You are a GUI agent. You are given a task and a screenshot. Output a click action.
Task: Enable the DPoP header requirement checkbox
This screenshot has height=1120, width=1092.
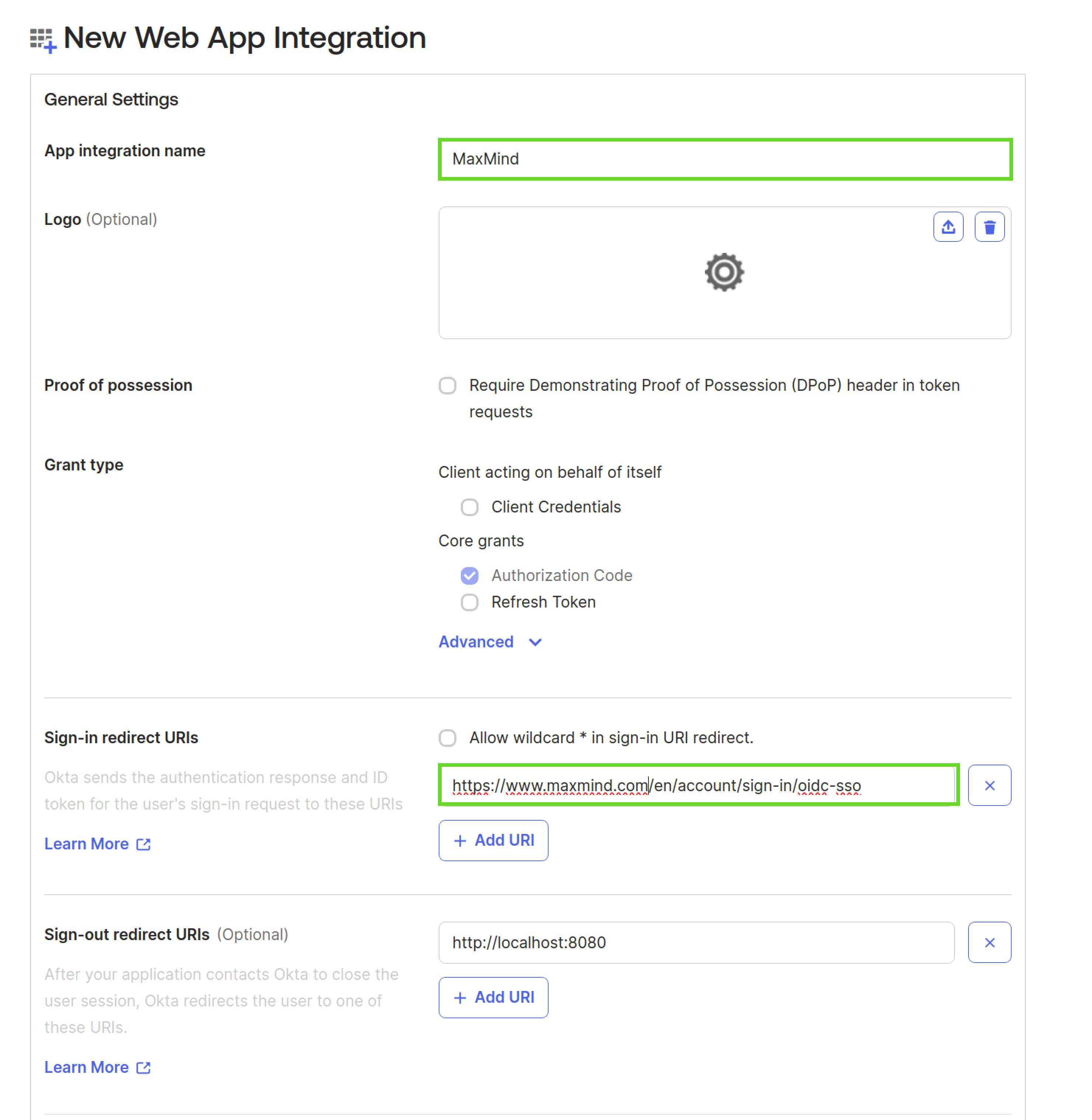(x=447, y=385)
